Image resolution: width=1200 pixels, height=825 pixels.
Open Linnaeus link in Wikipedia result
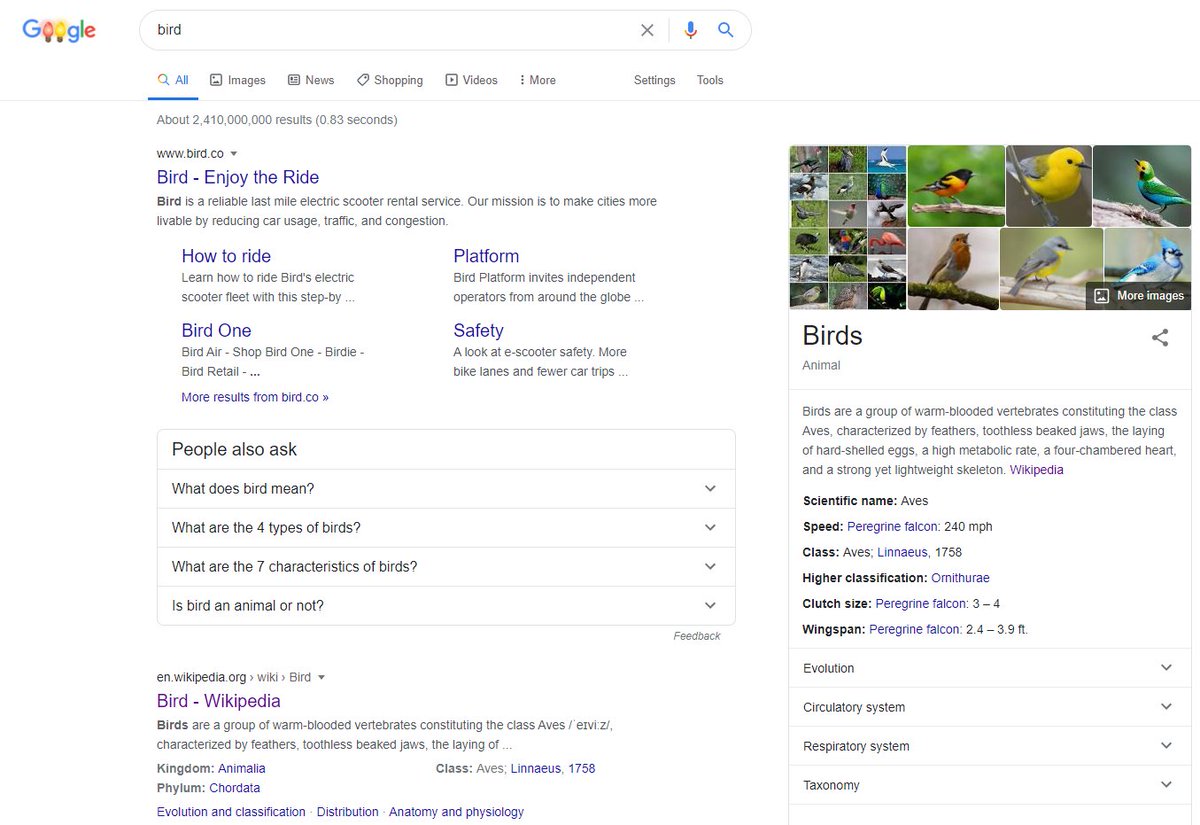(536, 769)
